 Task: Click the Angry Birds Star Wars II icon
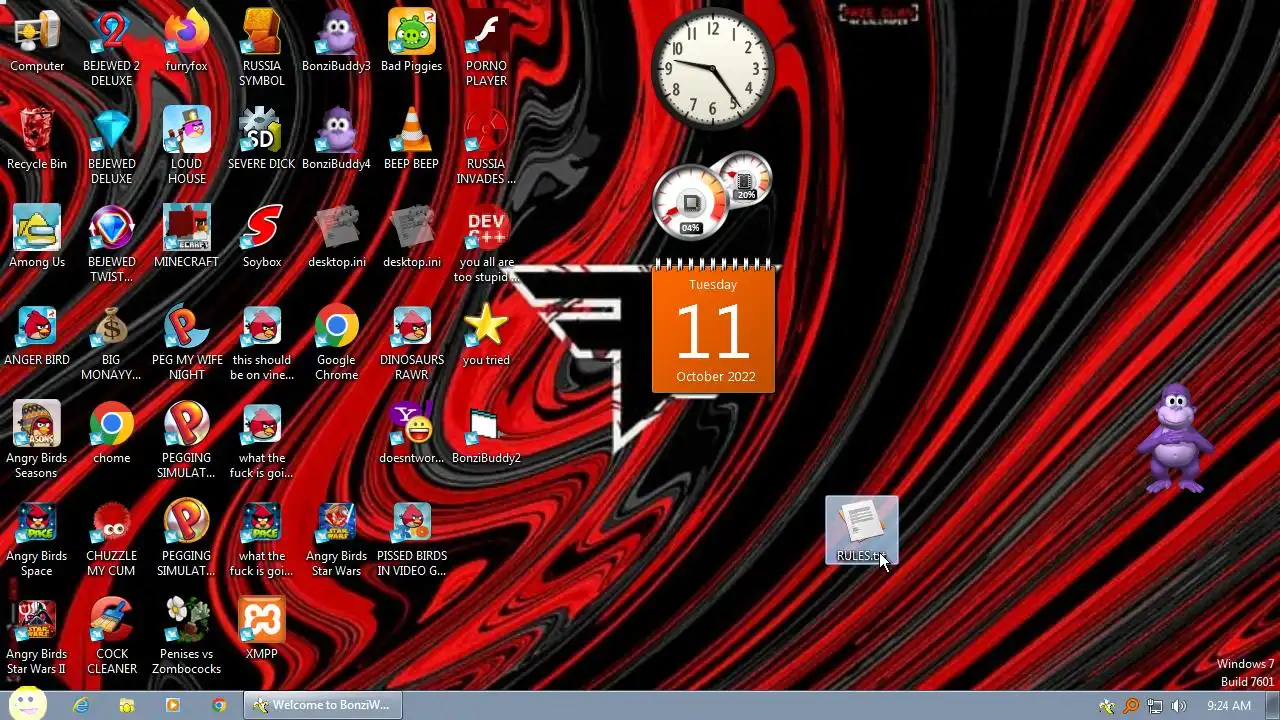pyautogui.click(x=37, y=636)
